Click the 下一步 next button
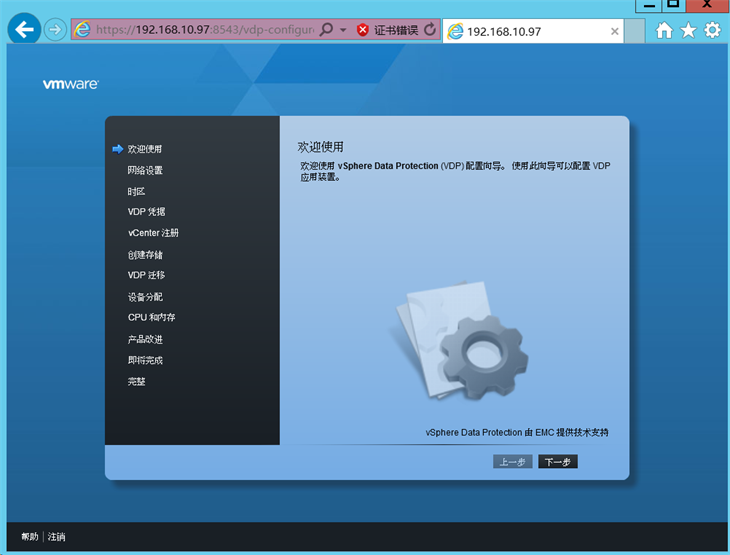 (558, 462)
